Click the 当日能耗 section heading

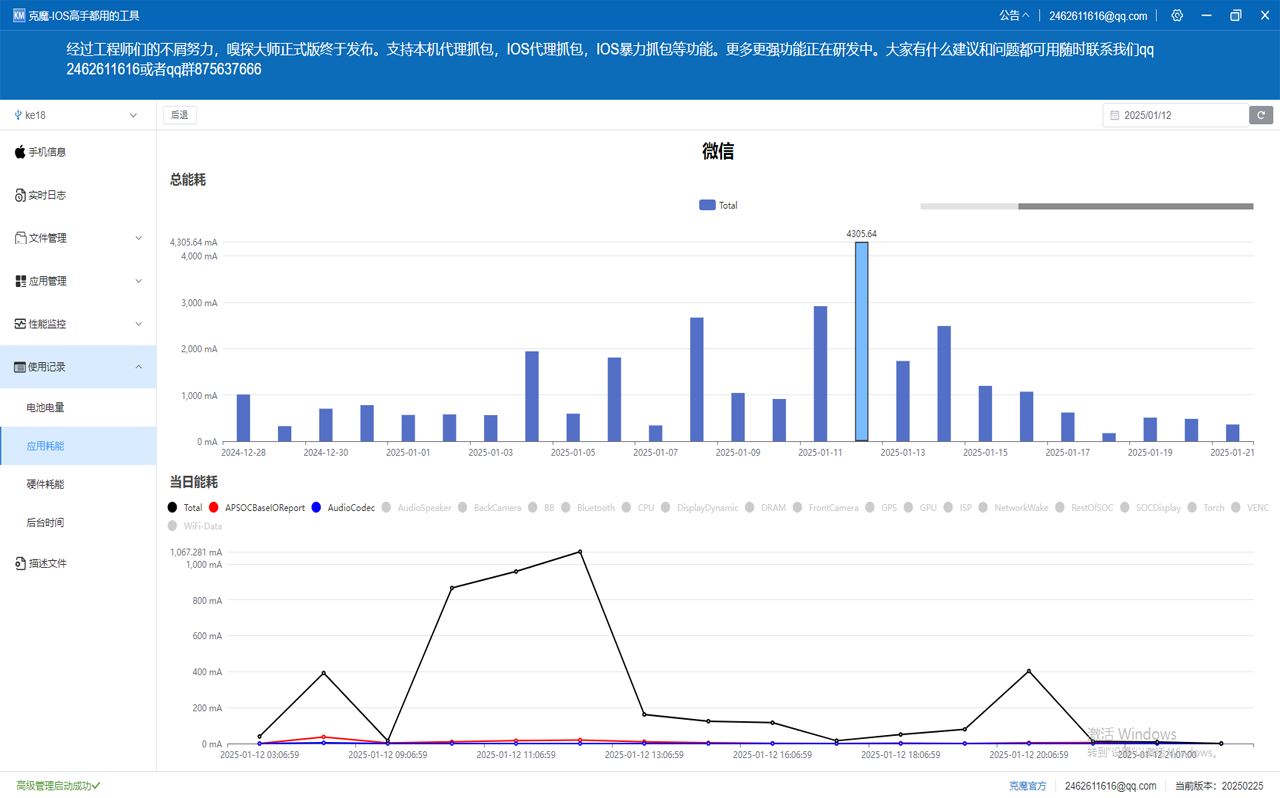click(194, 482)
